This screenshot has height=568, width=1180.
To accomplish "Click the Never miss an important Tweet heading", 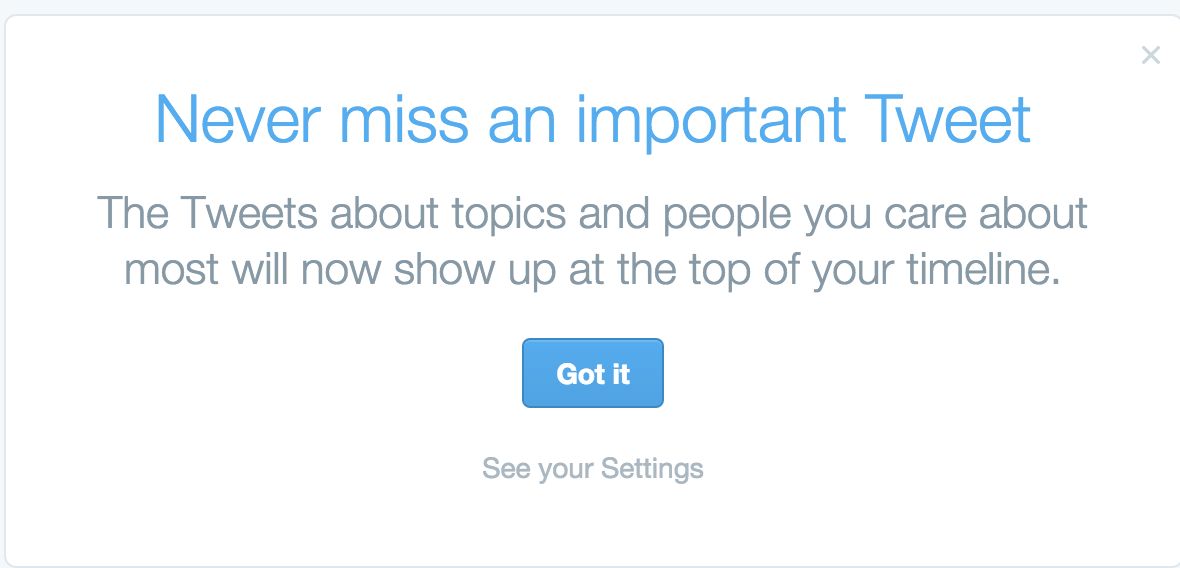I will tap(592, 120).
